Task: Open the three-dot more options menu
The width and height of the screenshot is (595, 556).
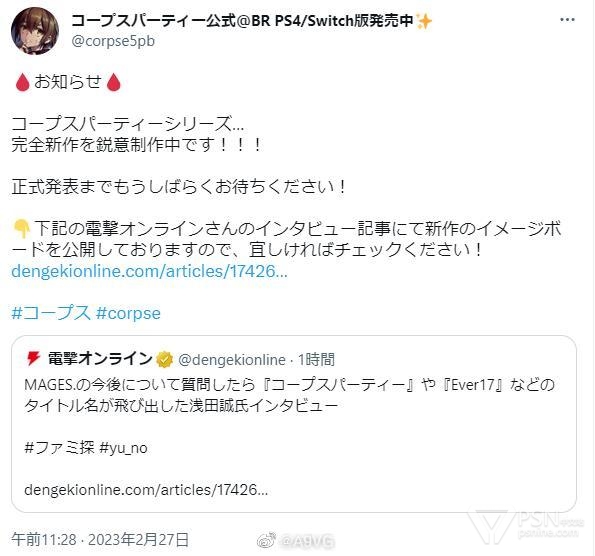Action: click(x=567, y=19)
